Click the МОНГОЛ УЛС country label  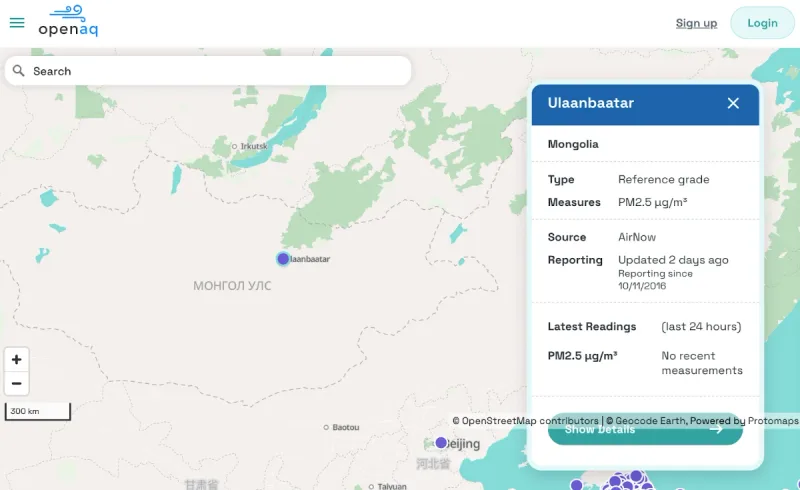tap(232, 286)
